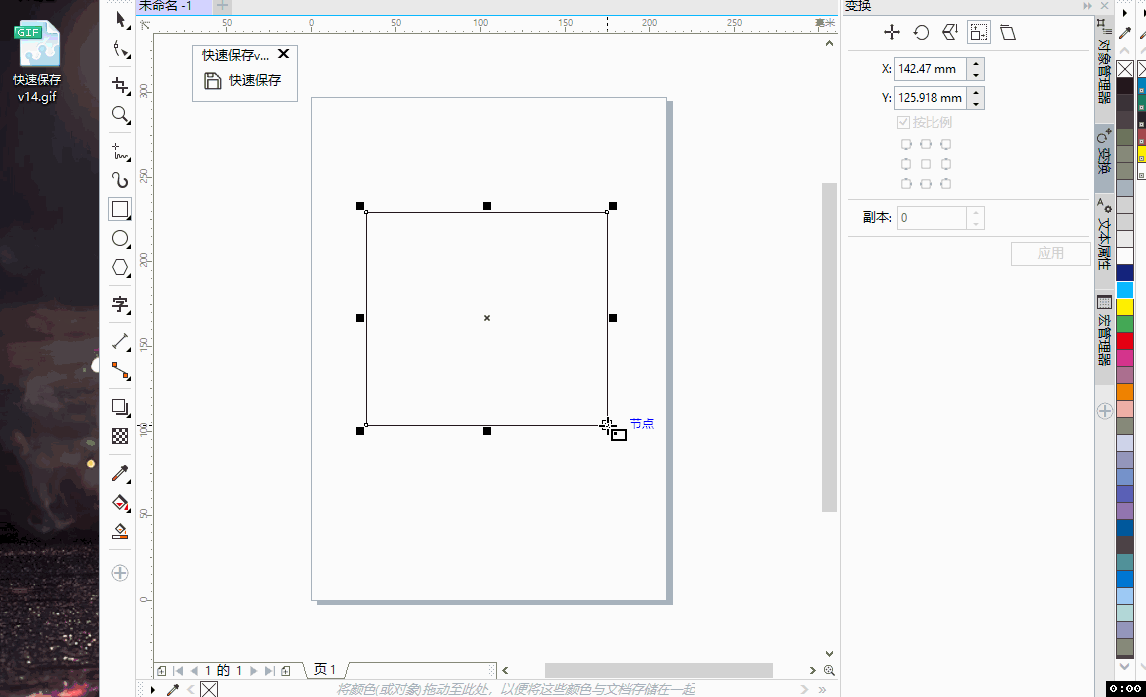This screenshot has width=1146, height=697.
Task: Check the top-center anchor point box
Action: 926,144
